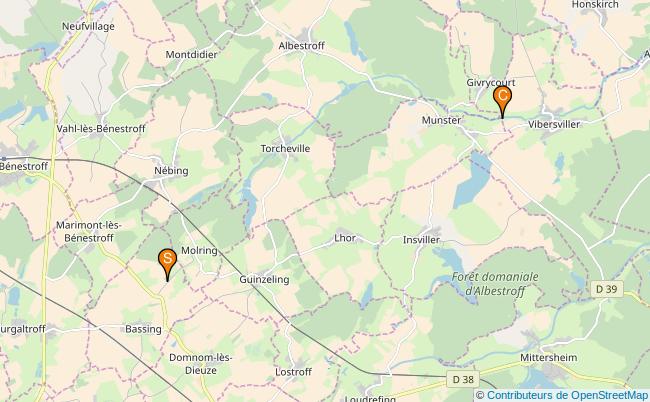Select the Guinzeling place label
This screenshot has width=650, height=402.
(x=264, y=280)
